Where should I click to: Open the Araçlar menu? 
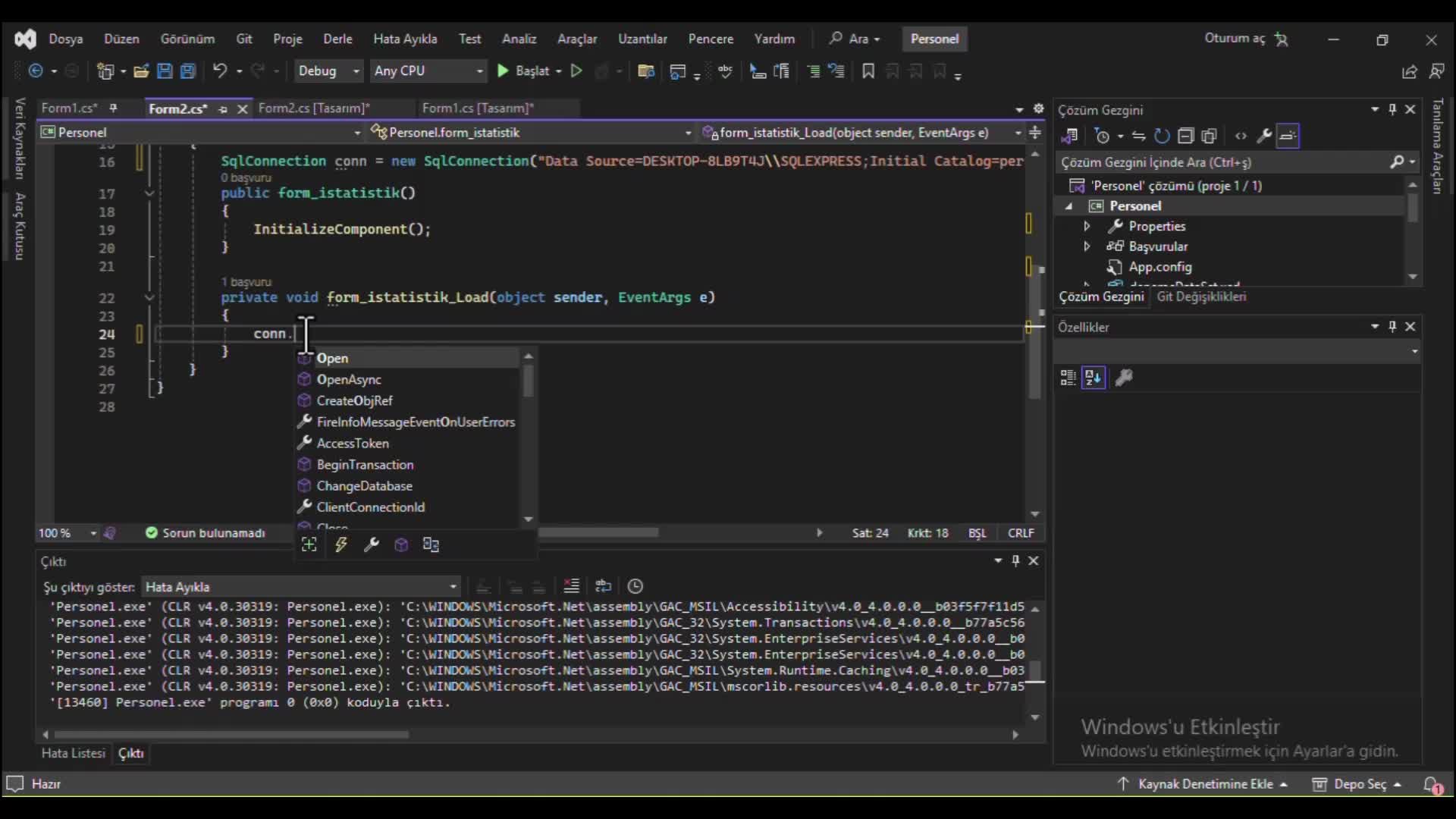pos(577,39)
